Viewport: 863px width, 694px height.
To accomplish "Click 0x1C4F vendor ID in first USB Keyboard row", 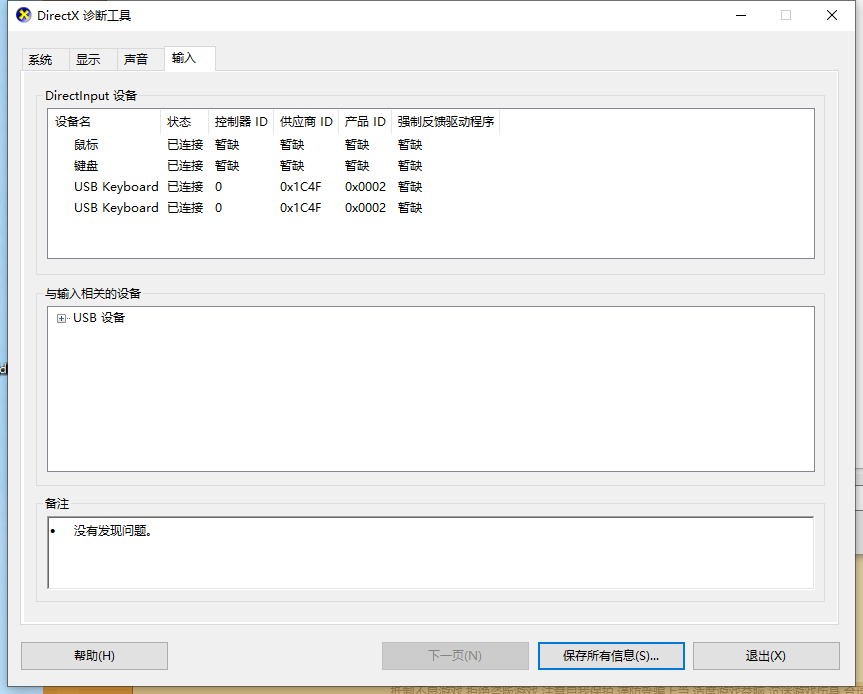I will coord(301,187).
